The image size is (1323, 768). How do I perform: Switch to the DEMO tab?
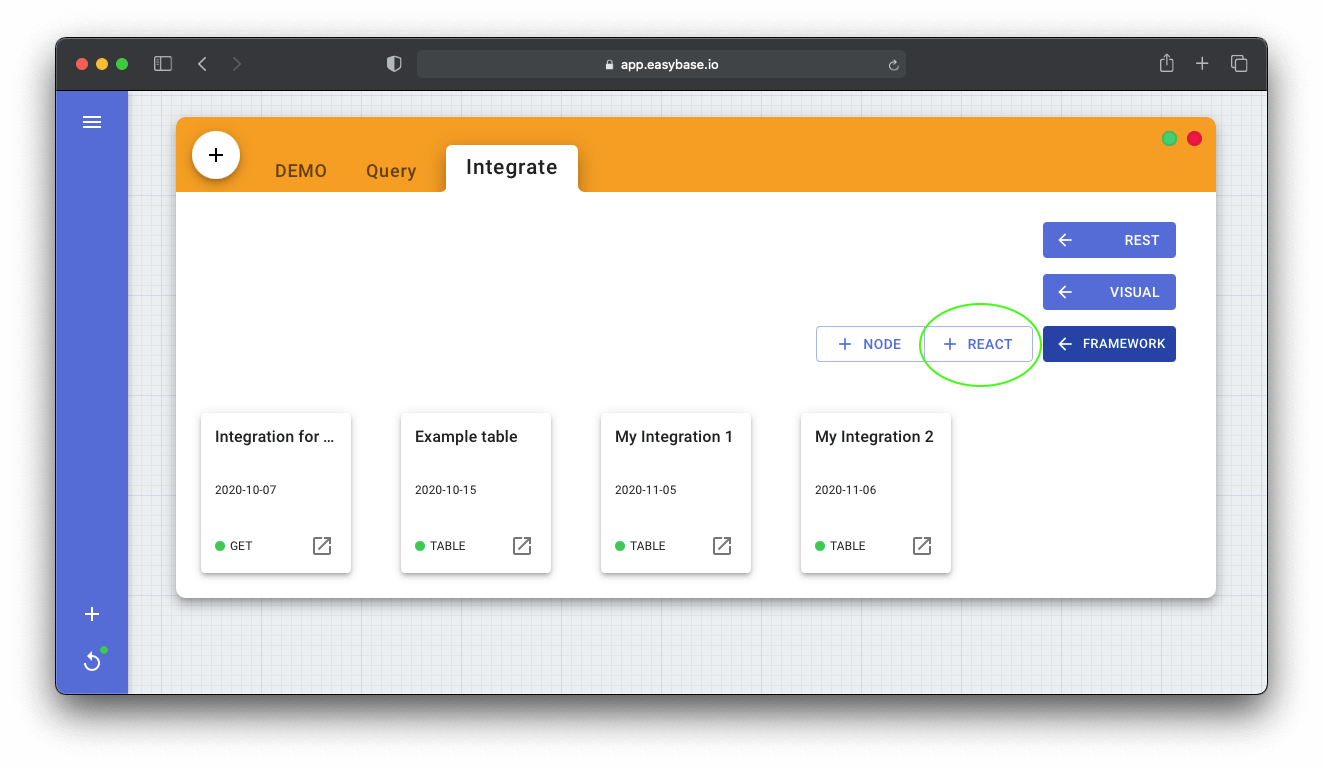[300, 170]
